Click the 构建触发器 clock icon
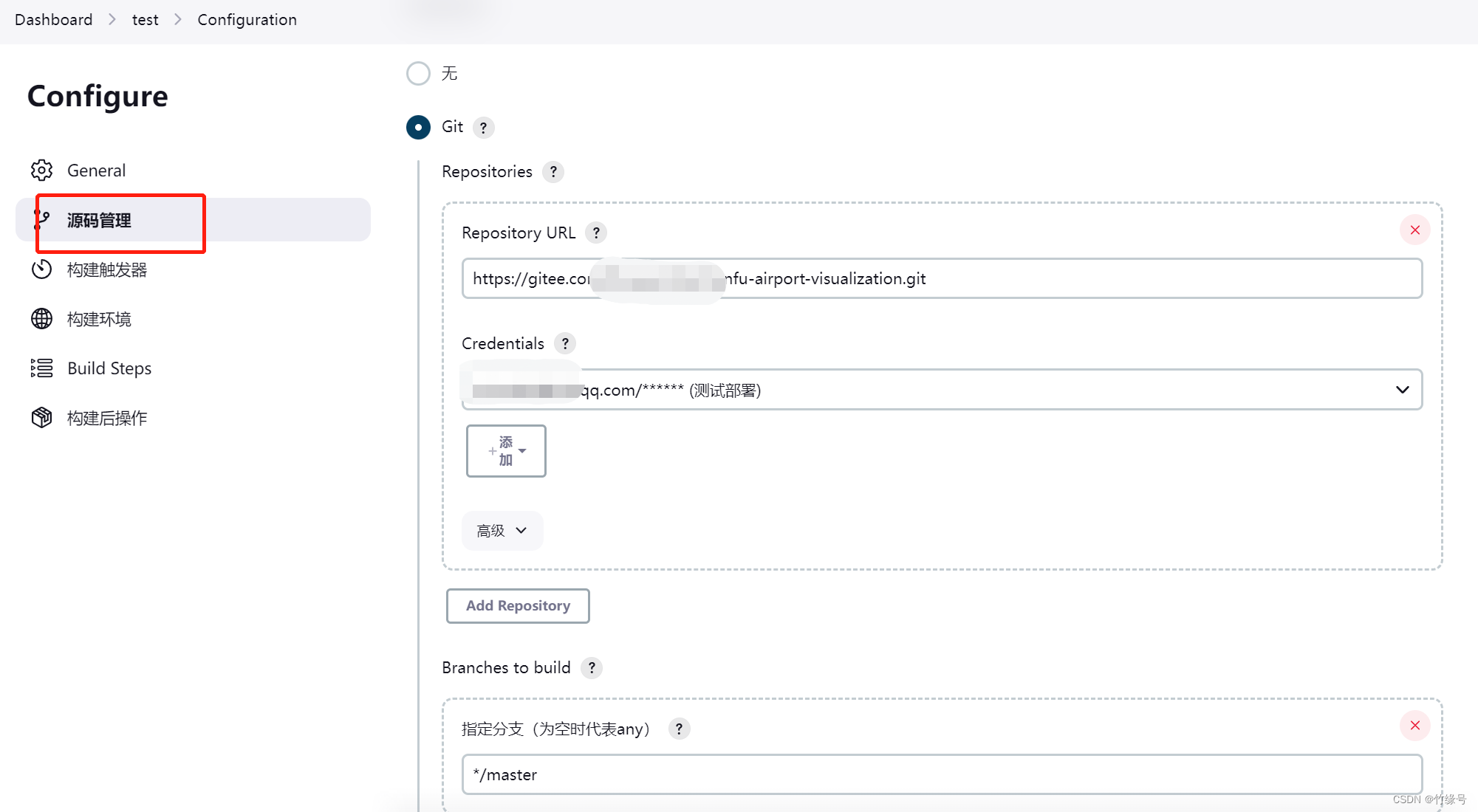The image size is (1478, 812). [x=41, y=269]
